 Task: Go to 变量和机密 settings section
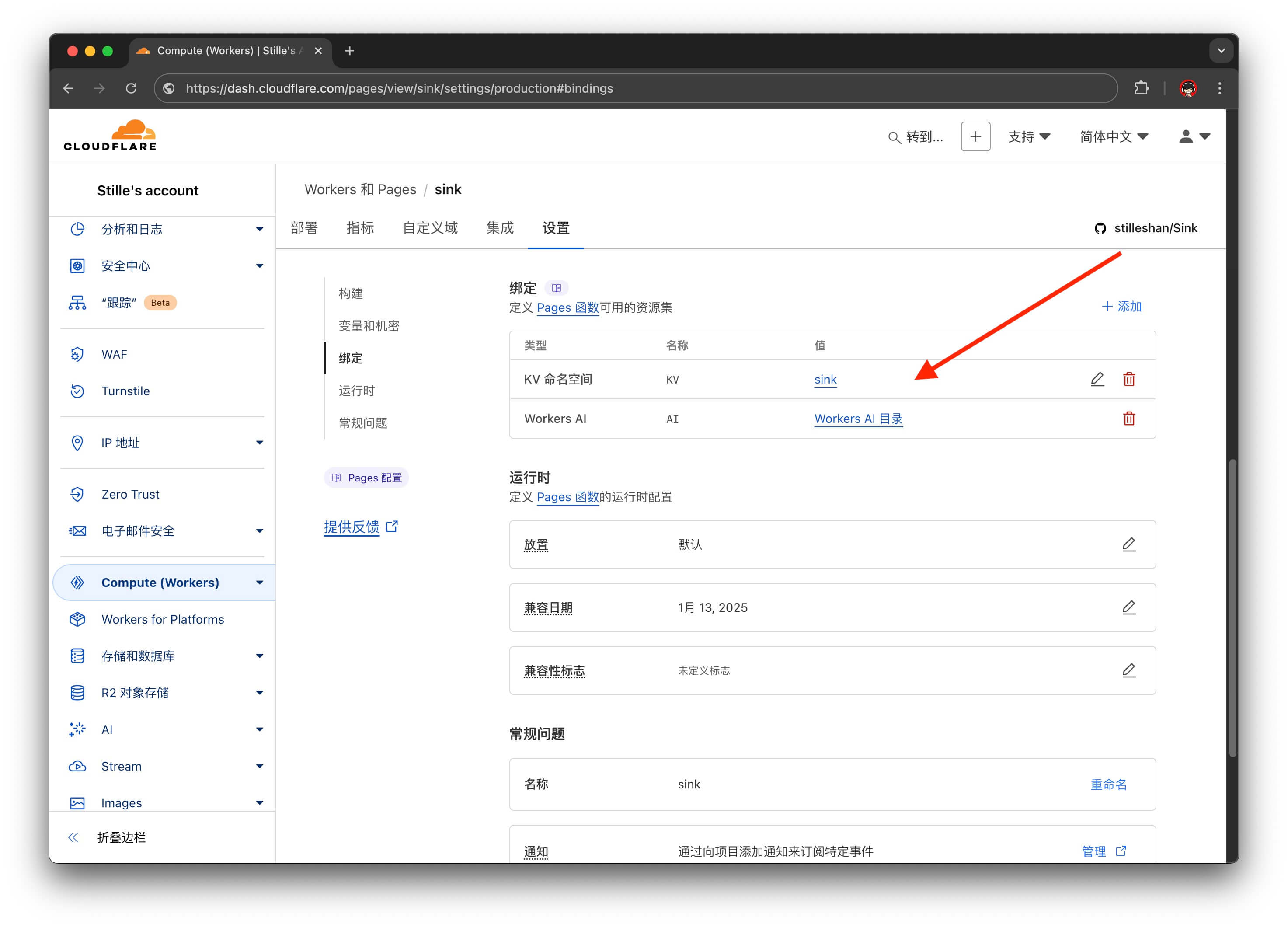[369, 326]
